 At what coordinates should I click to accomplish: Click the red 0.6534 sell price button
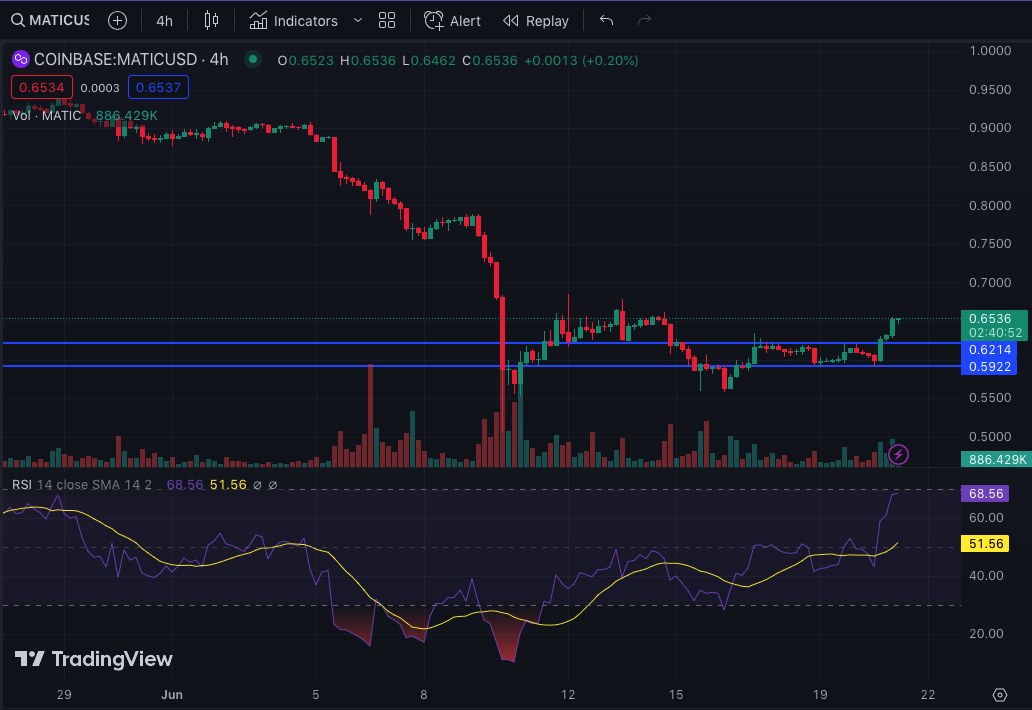point(41,88)
